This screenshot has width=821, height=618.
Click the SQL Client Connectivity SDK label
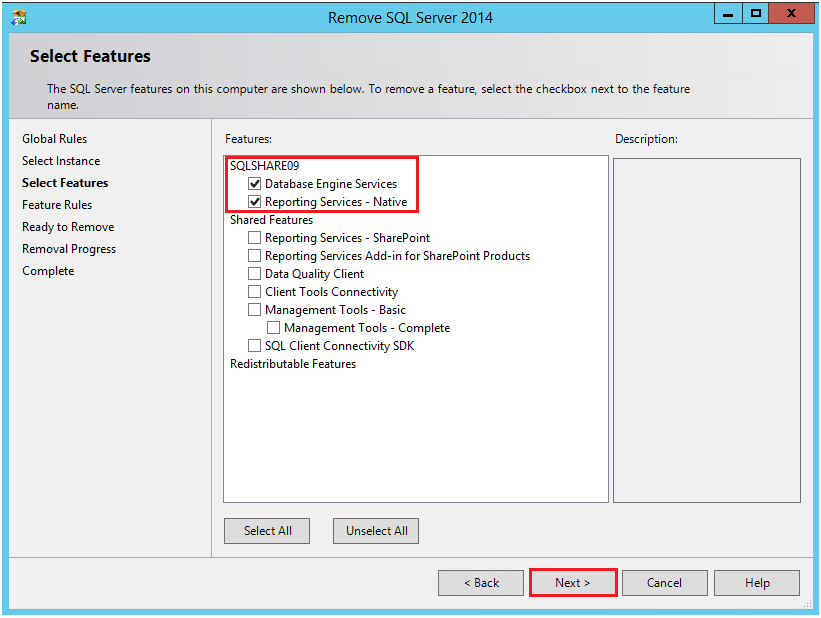[x=339, y=346]
